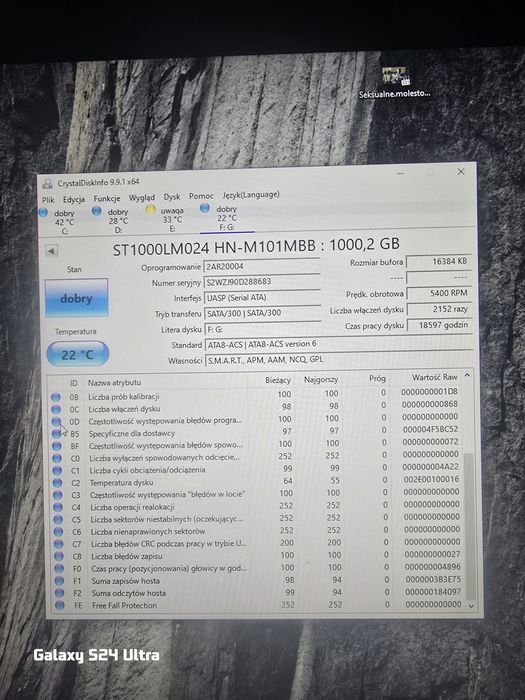Image resolution: width=525 pixels, height=700 pixels.
Task: Click status icon of attribute C7 row
Action: tap(58, 544)
